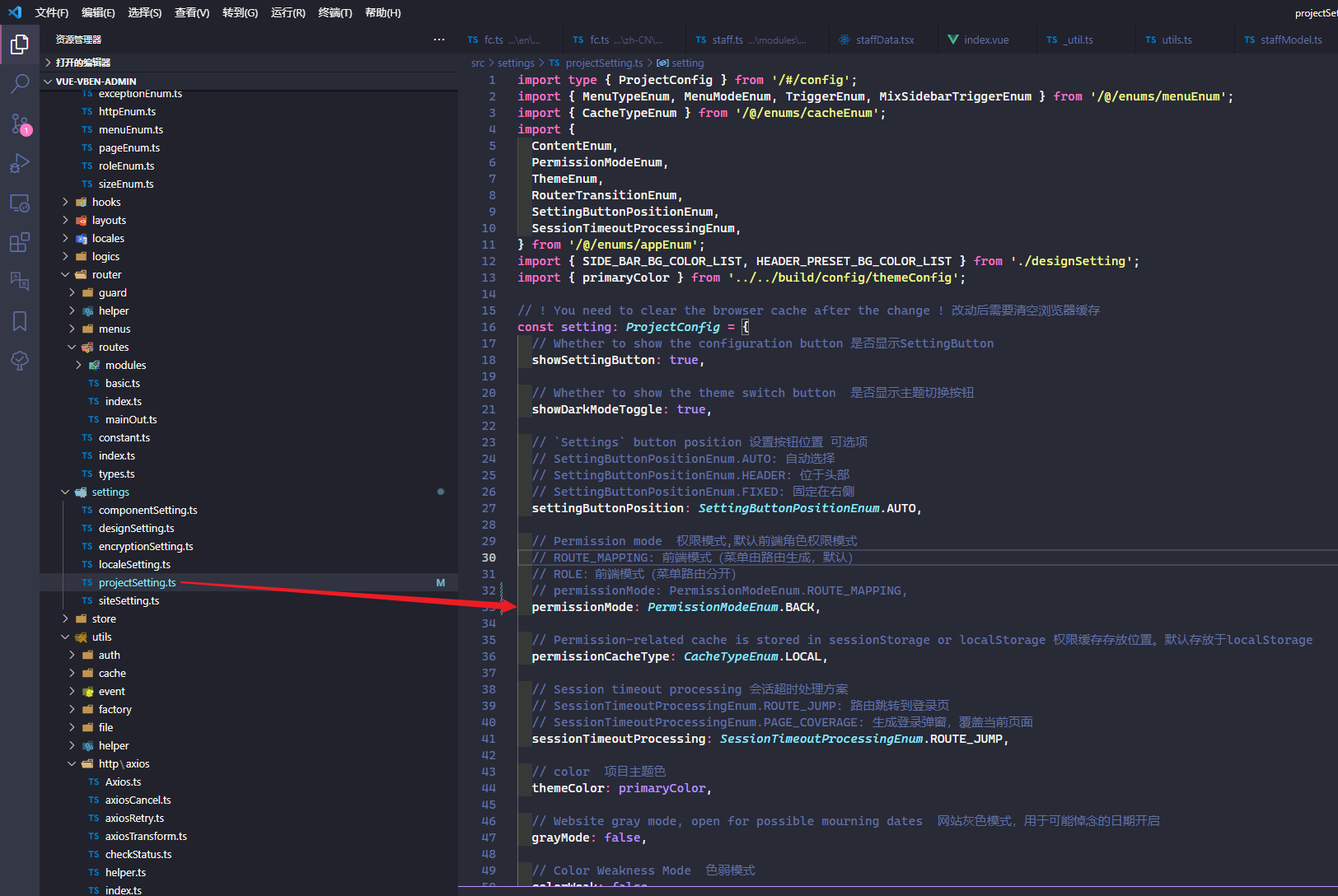The height and width of the screenshot is (896, 1338).
Task: Open the Run and Debug view
Action: pyautogui.click(x=20, y=163)
